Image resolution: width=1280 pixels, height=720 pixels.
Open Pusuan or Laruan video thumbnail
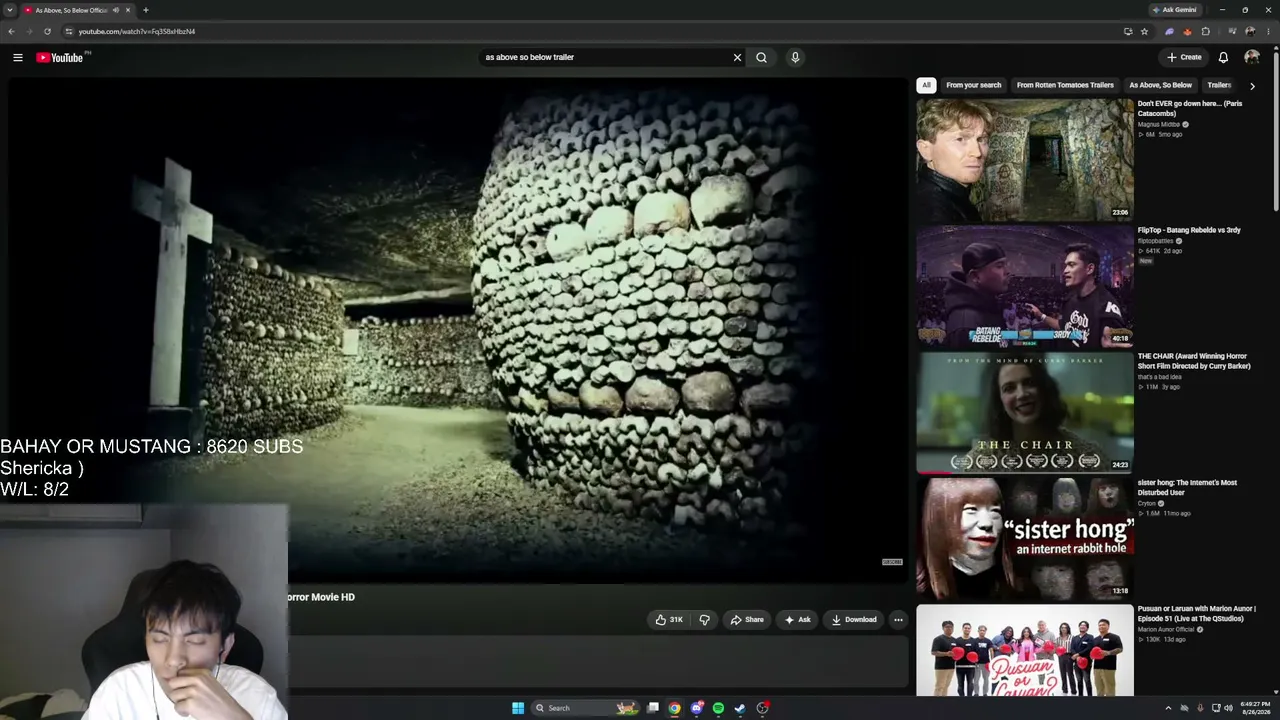point(1025,651)
